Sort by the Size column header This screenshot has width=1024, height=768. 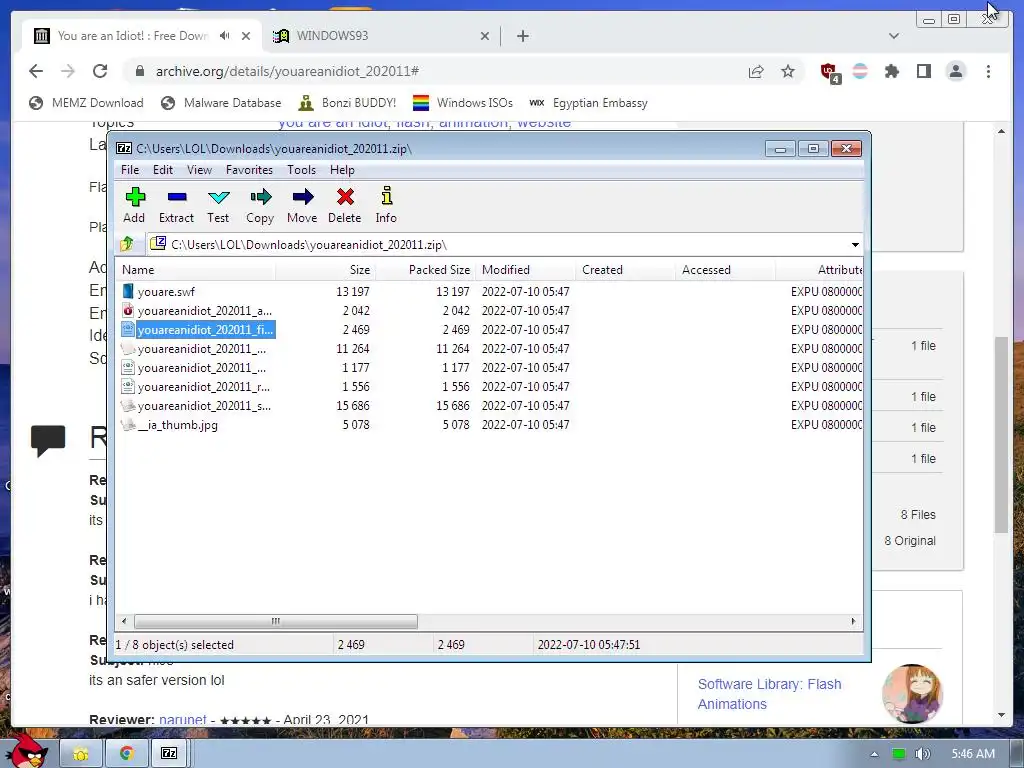coord(325,270)
